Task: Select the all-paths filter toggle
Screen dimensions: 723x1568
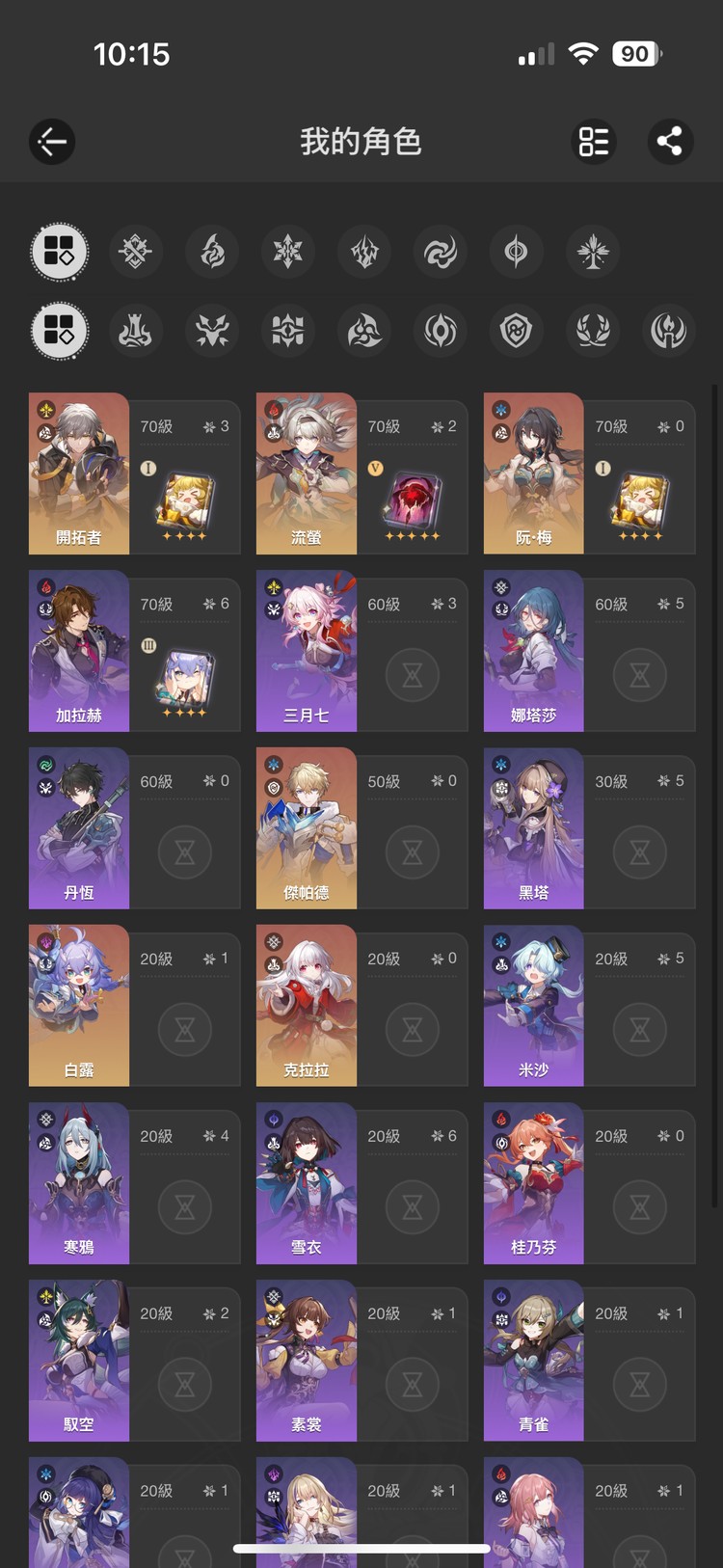Action: point(60,331)
